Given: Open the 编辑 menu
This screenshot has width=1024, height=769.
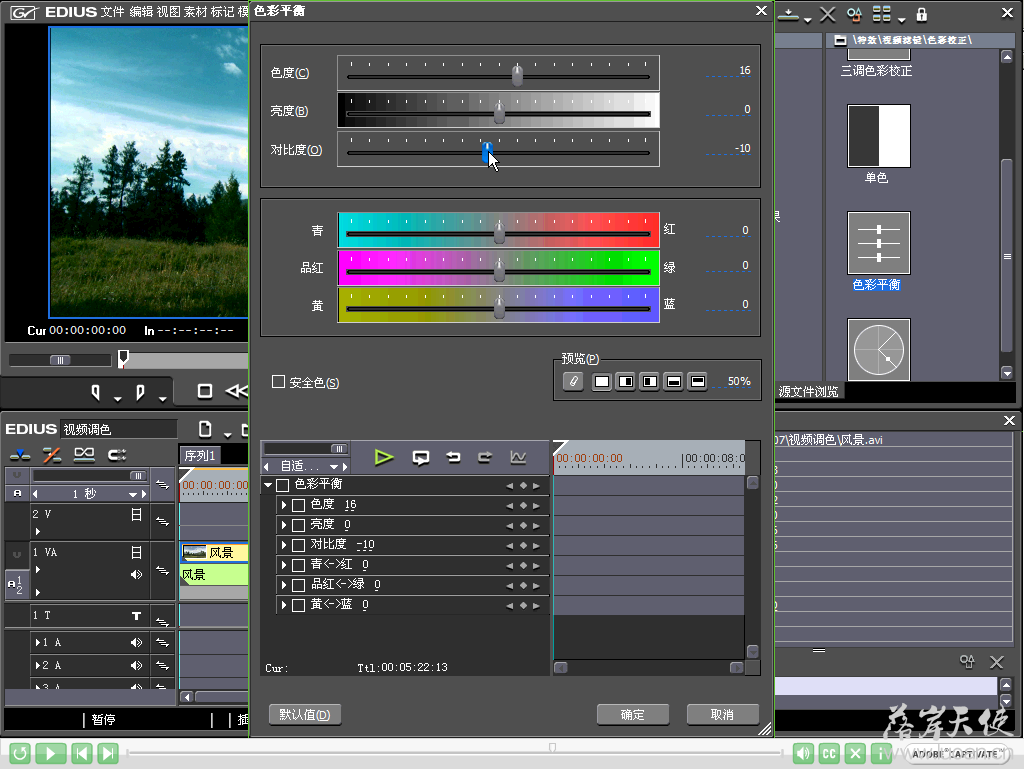Looking at the screenshot, I should (140, 12).
